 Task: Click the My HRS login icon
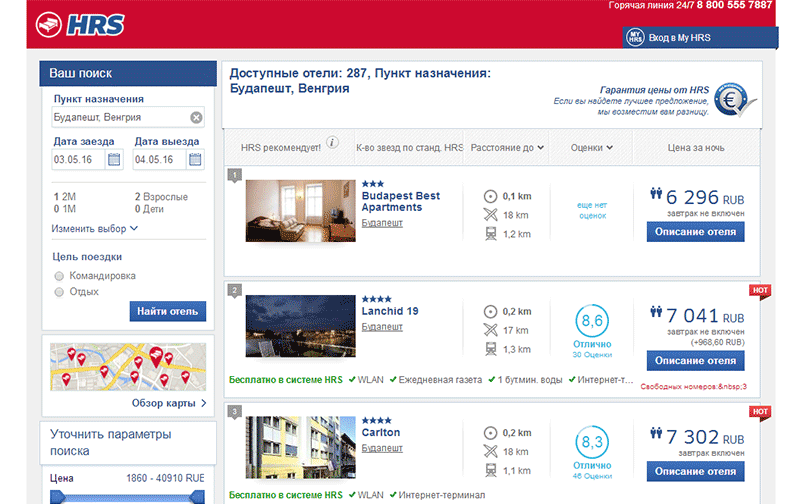[x=635, y=37]
